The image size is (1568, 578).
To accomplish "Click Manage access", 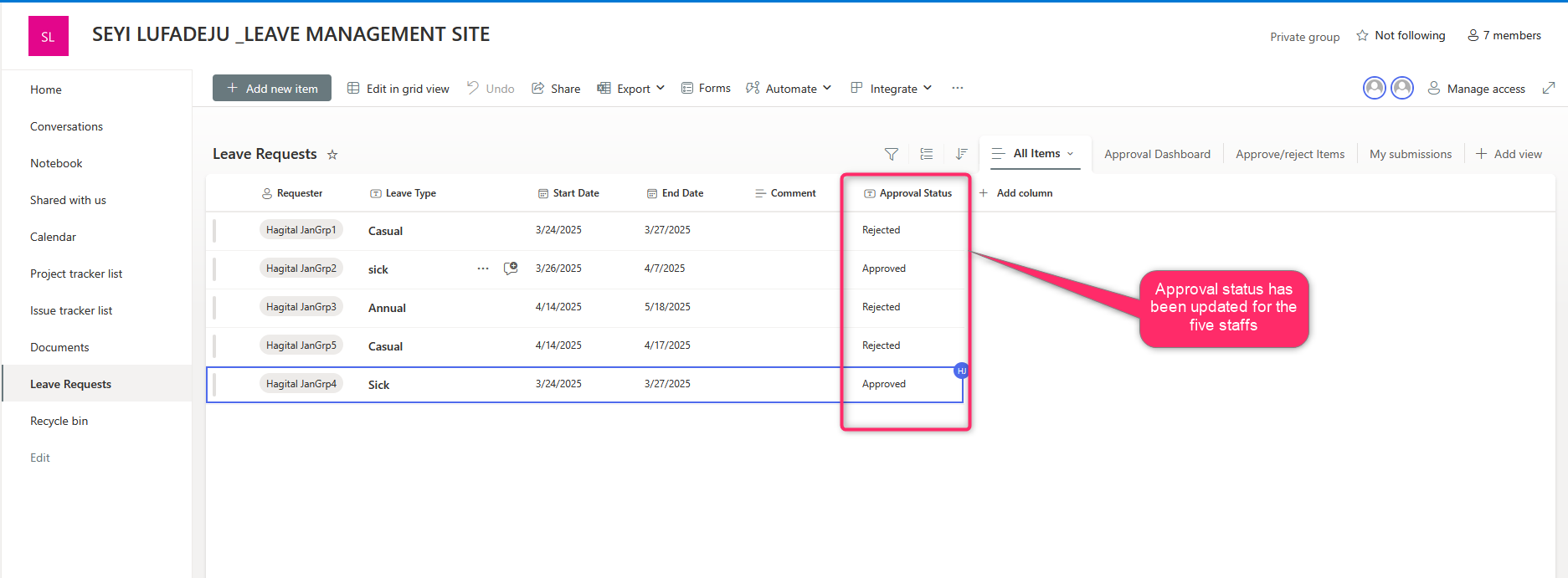I will 1477,89.
